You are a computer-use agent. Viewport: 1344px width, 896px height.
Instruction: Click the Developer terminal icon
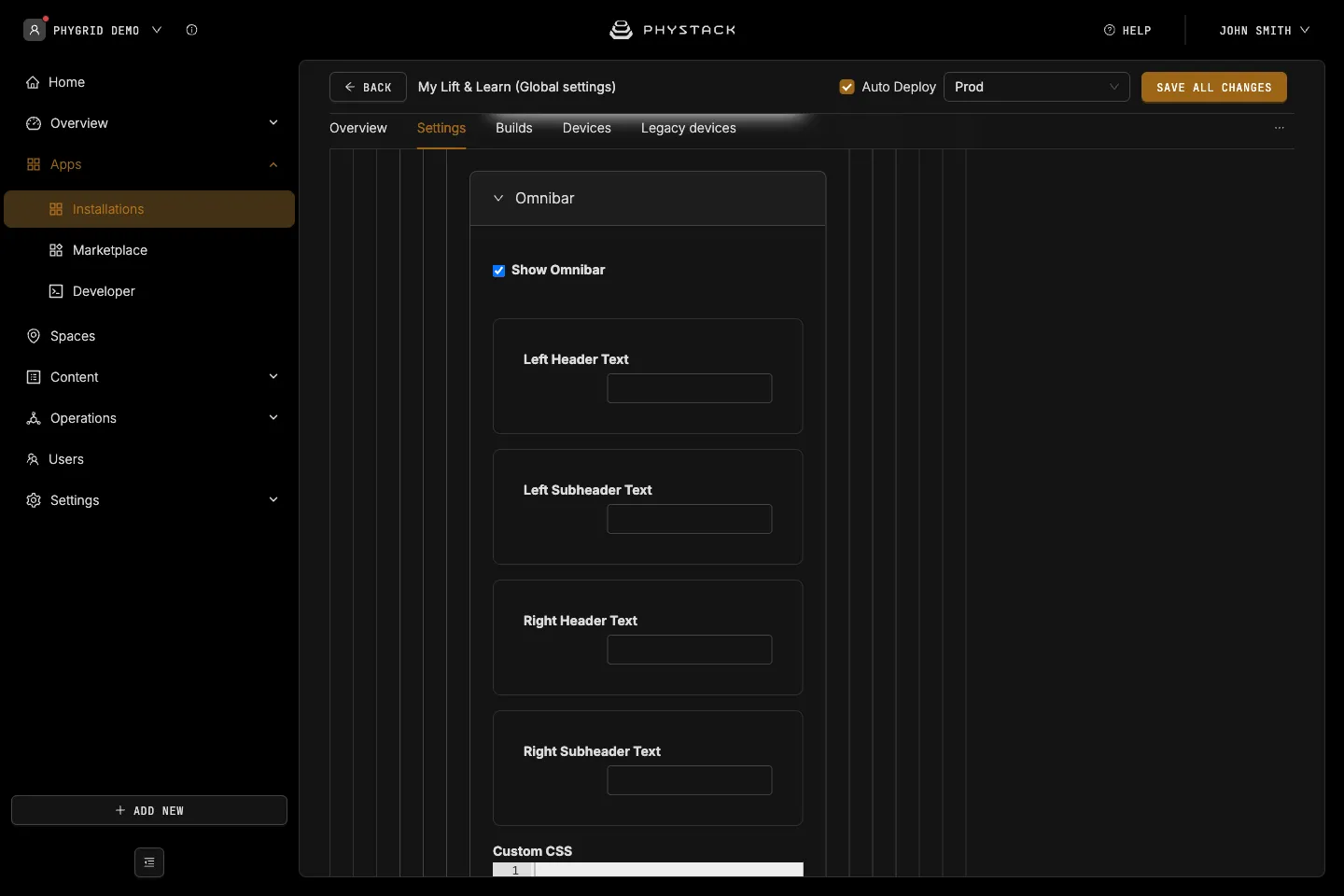(56, 291)
